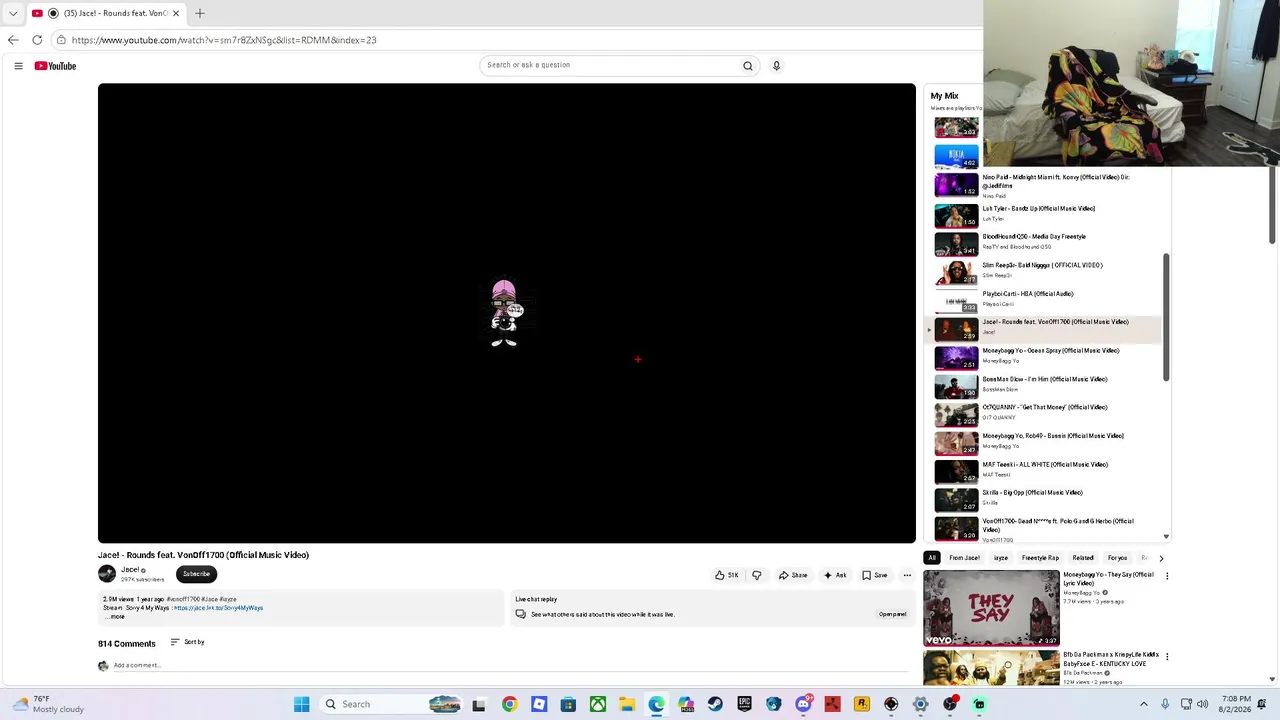Select the All filter chip
The width and height of the screenshot is (1280, 720).
click(932, 558)
